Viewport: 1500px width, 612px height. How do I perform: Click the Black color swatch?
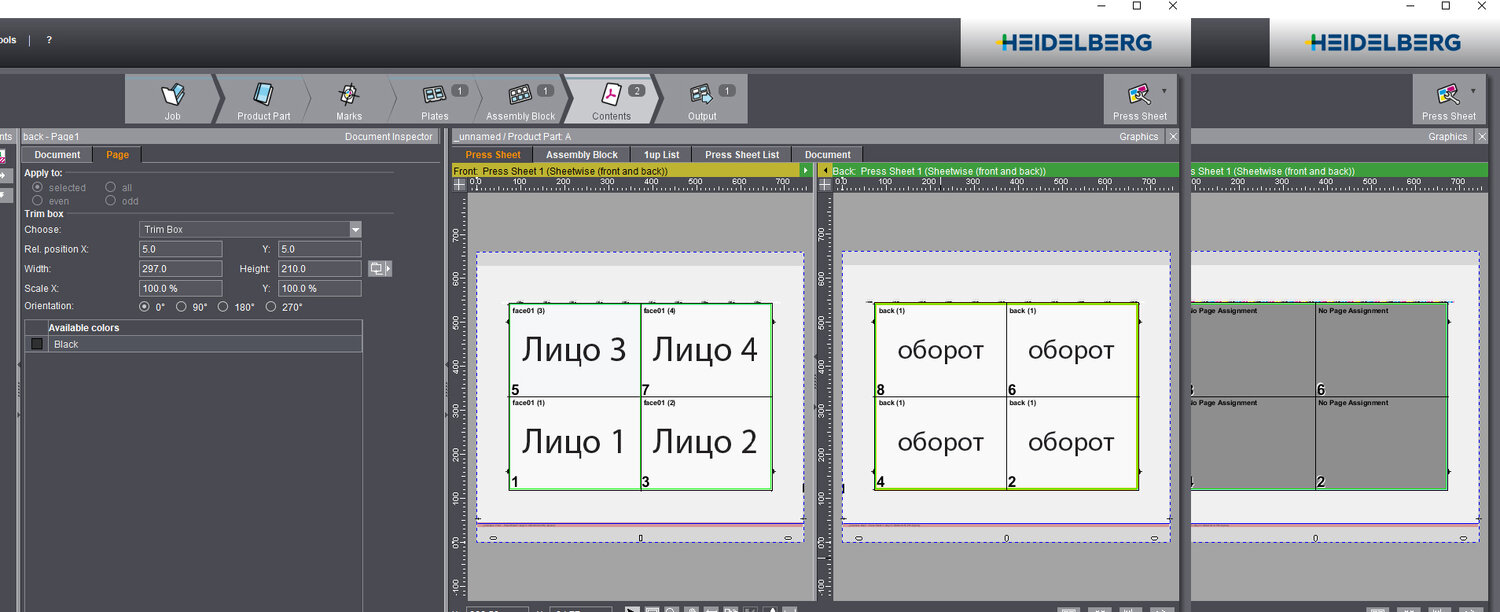coord(37,344)
